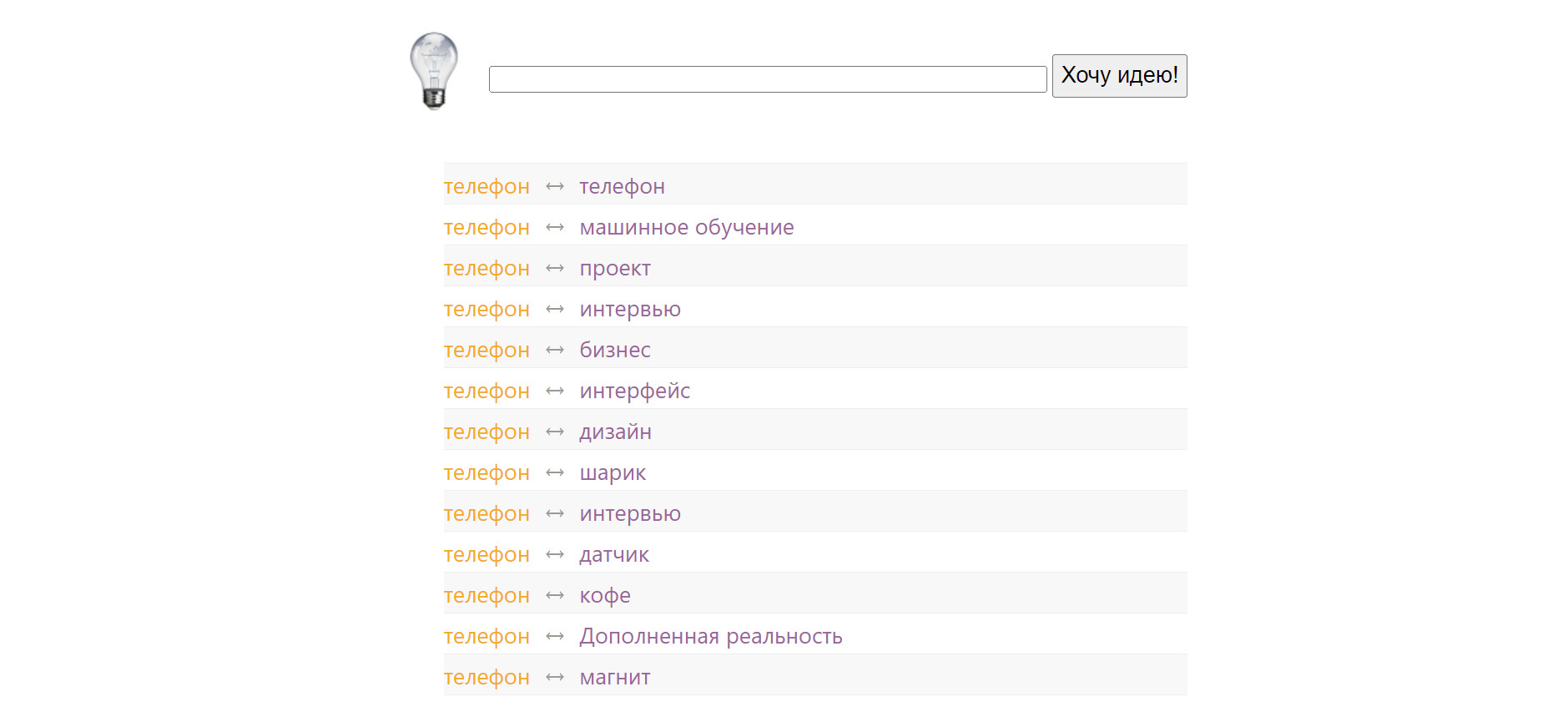Click the arrow icon in the "бизнес" row
The width and height of the screenshot is (1568, 717).
tap(555, 351)
